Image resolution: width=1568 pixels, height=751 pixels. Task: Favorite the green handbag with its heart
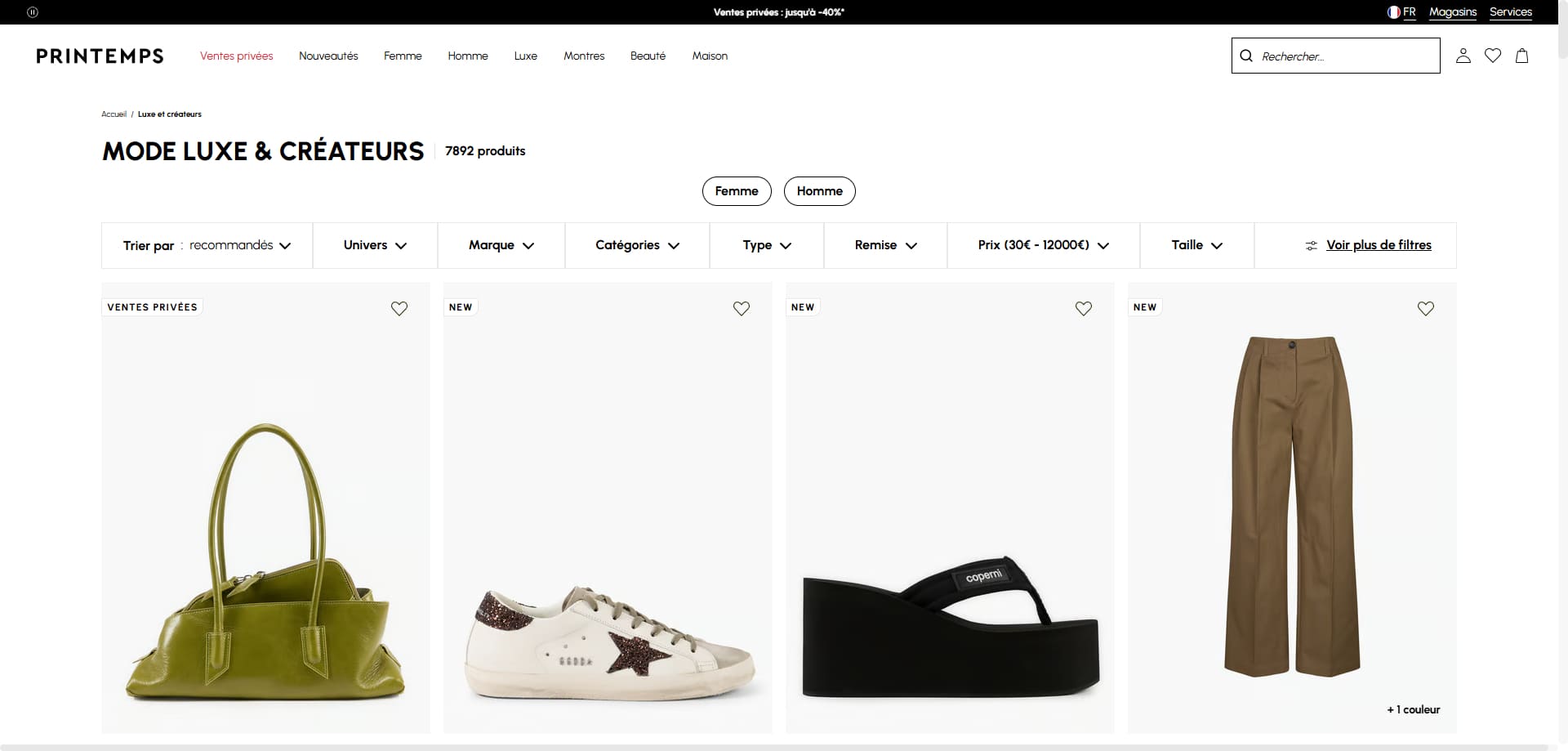399,308
